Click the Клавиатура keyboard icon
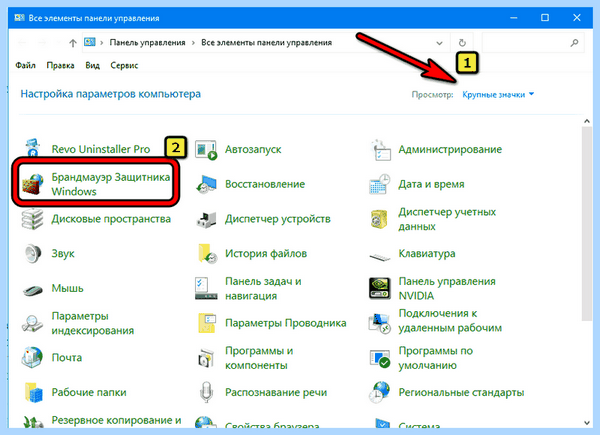The image size is (600, 435). [x=380, y=256]
